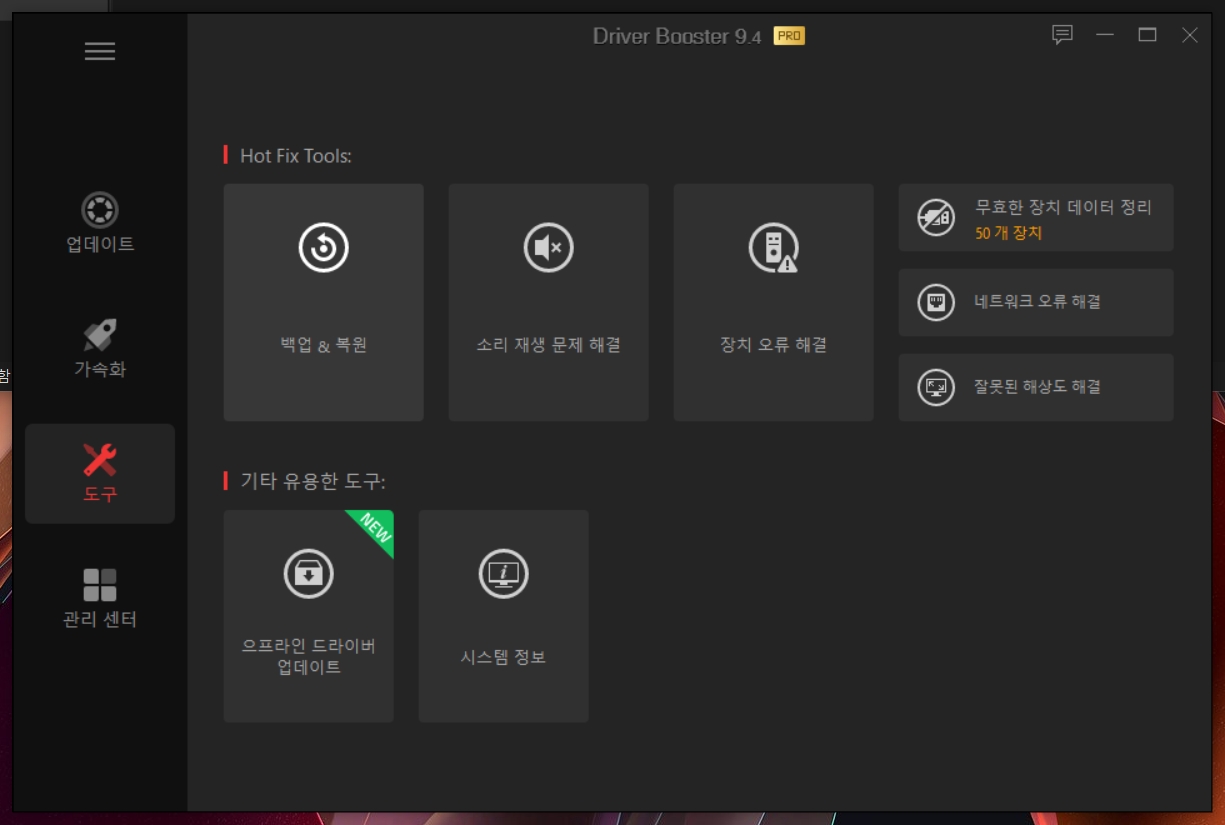Open the feedback chat bubble icon
The height and width of the screenshot is (825, 1225).
pyautogui.click(x=1062, y=35)
